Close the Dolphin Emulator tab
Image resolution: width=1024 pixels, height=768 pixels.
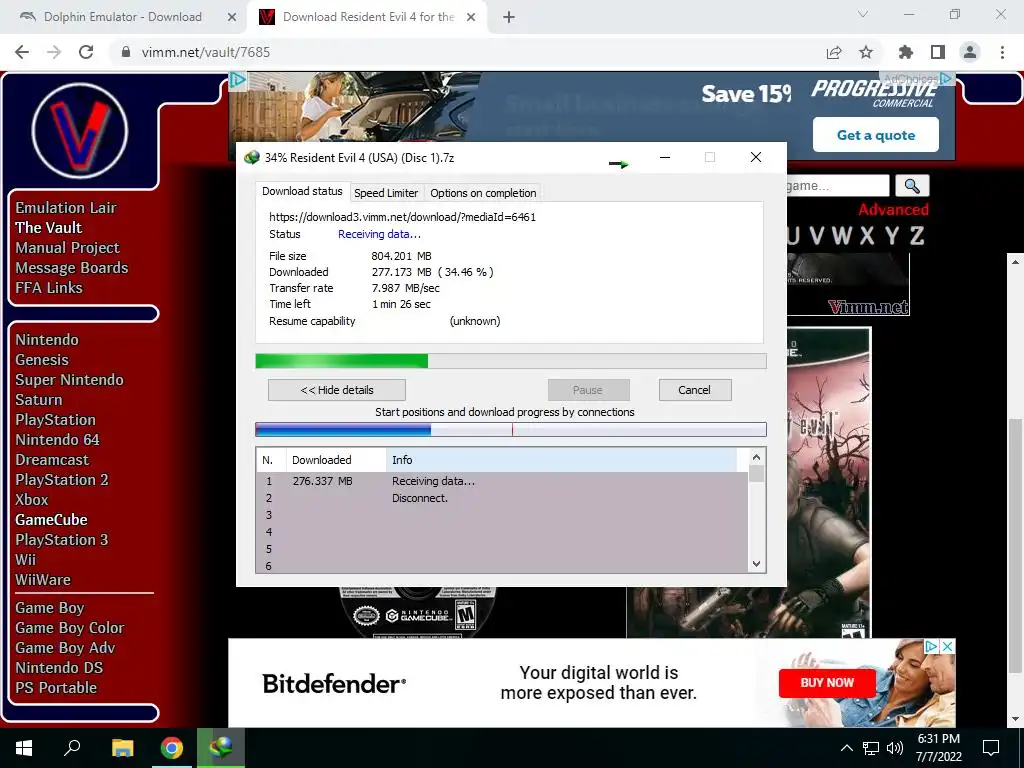232,17
